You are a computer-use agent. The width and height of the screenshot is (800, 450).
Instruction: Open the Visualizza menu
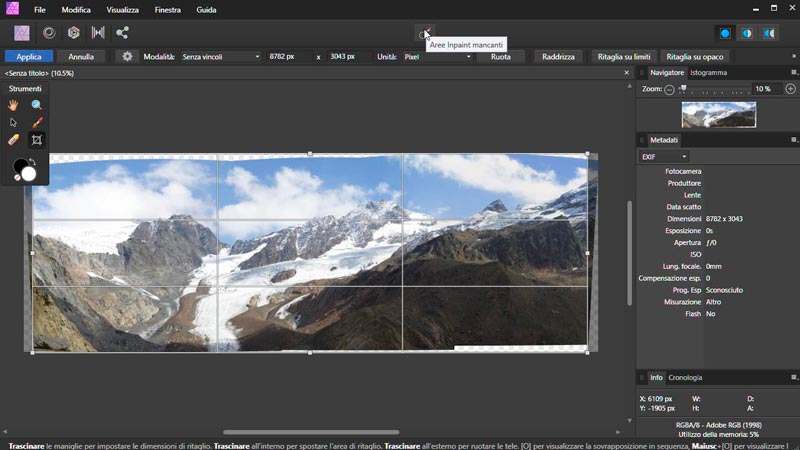(x=122, y=10)
